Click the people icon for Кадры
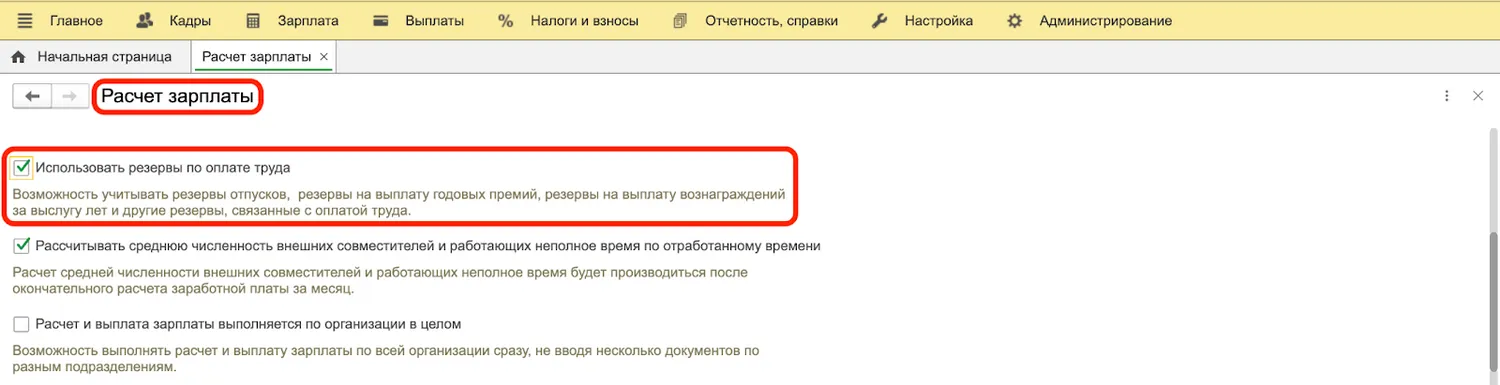1500x385 pixels. click(145, 20)
